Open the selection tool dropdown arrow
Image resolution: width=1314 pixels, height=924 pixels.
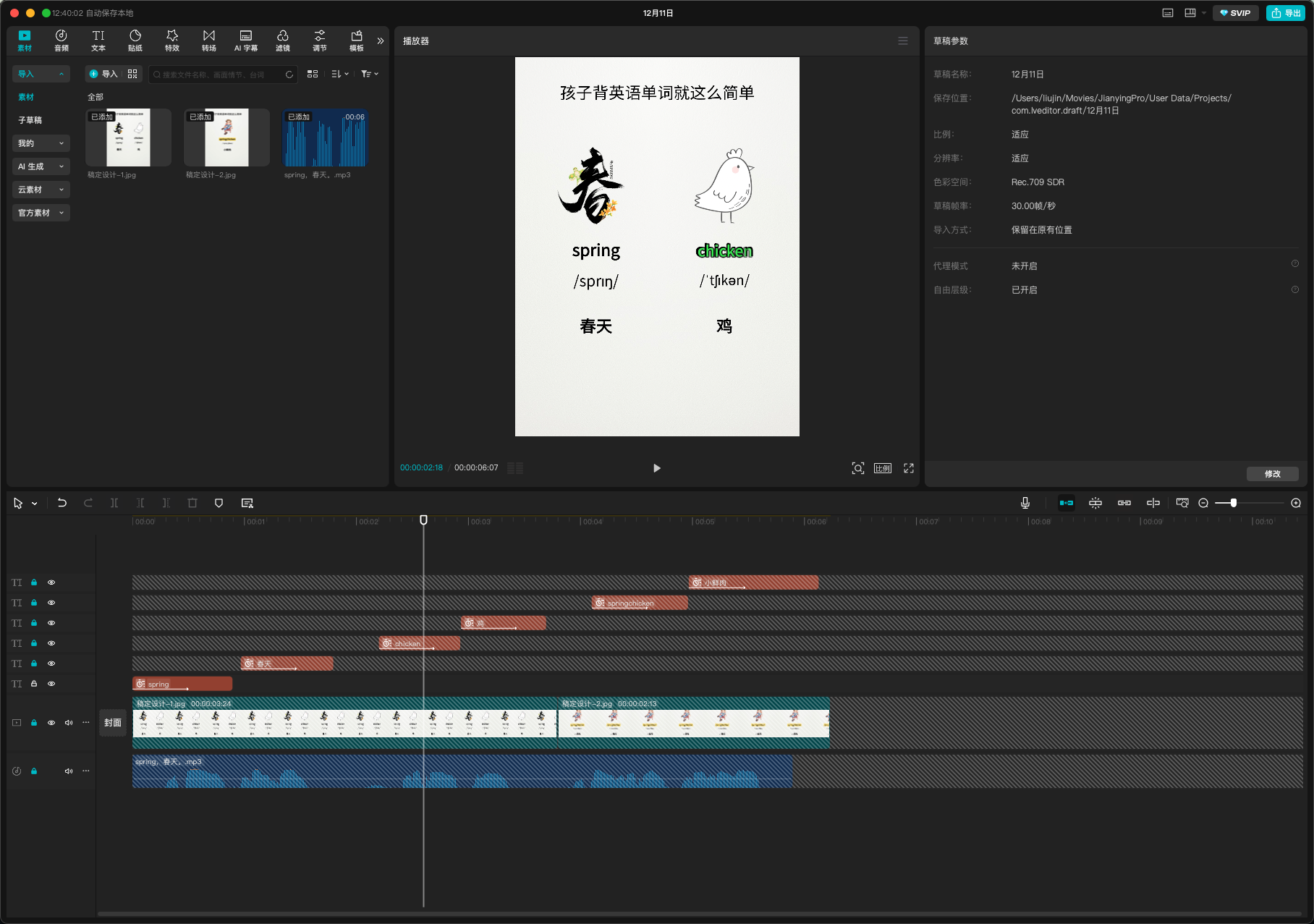(34, 504)
